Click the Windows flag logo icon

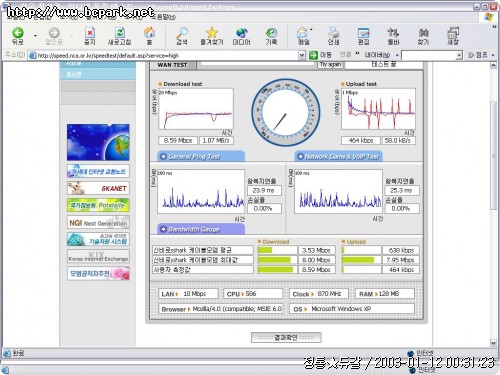[x=488, y=17]
